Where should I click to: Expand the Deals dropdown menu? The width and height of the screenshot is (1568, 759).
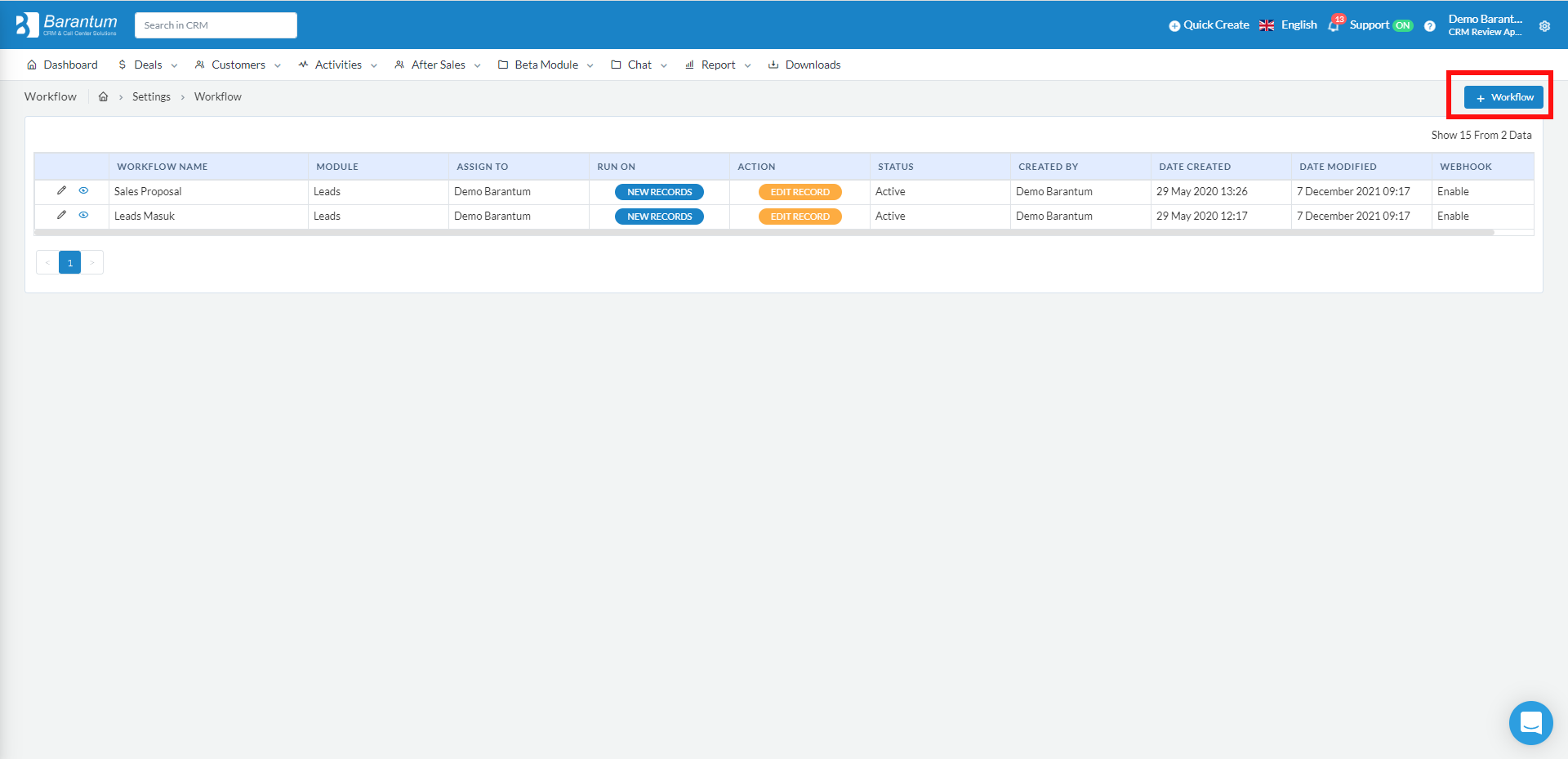coord(148,65)
